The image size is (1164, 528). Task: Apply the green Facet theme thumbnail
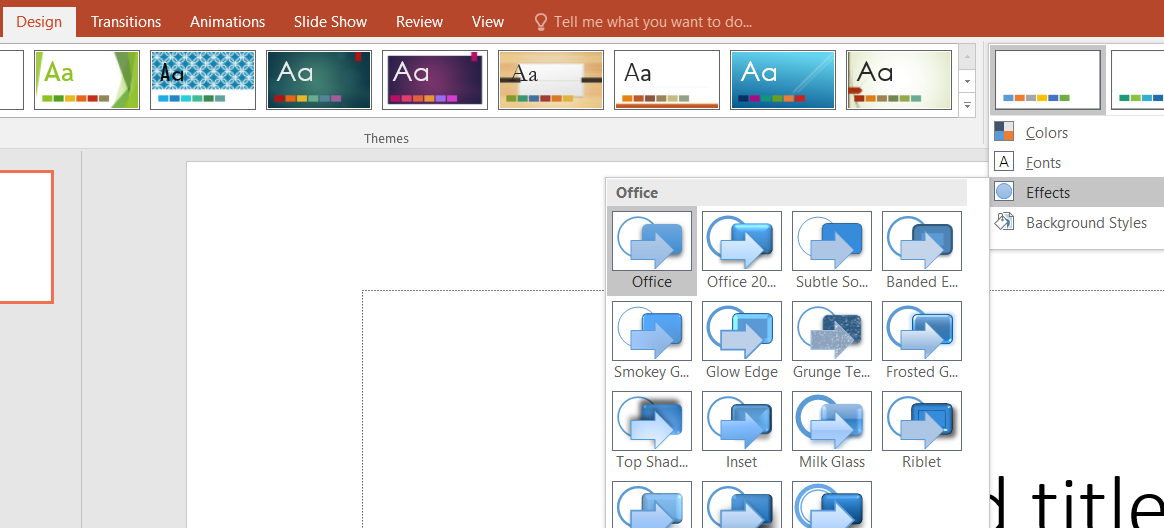87,79
